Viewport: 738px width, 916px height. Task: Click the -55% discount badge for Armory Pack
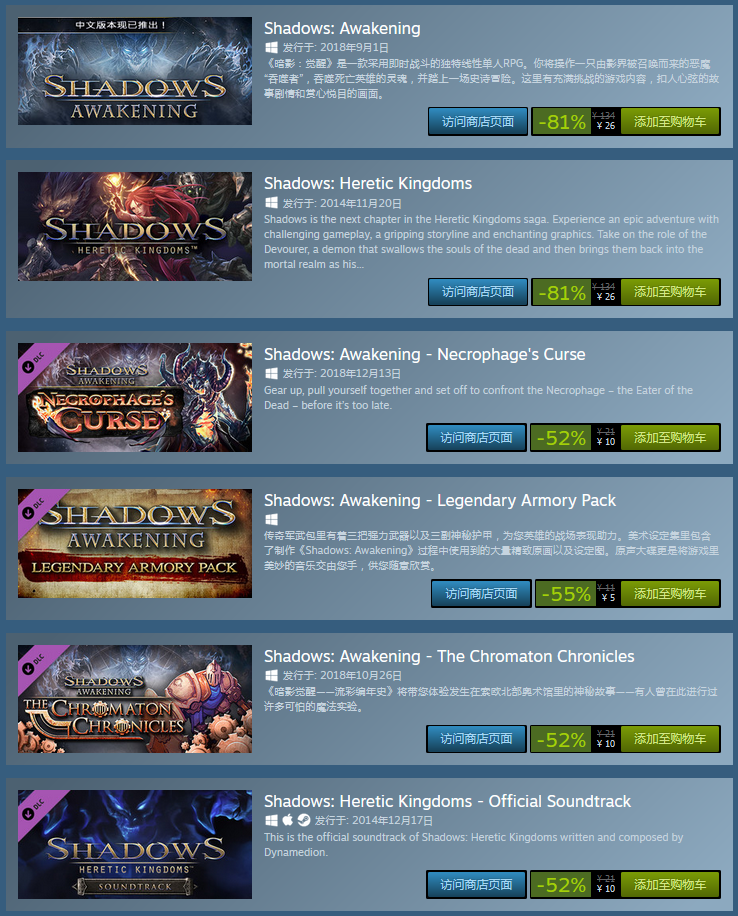pos(565,594)
